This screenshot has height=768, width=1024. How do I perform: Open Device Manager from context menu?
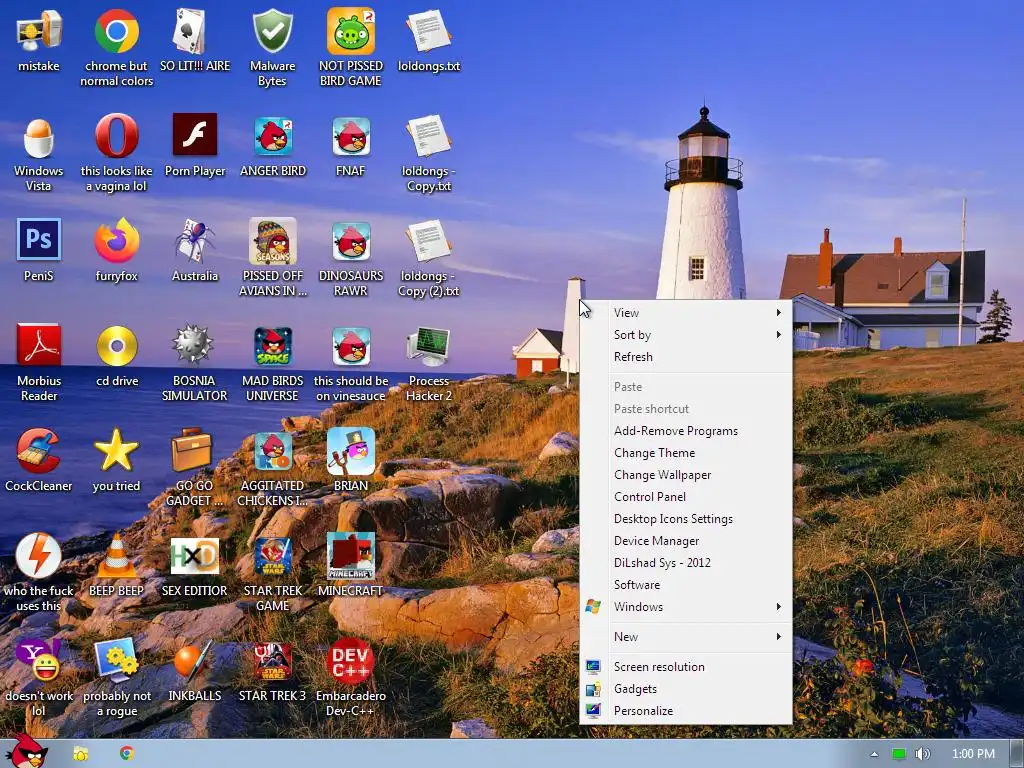click(x=686, y=541)
